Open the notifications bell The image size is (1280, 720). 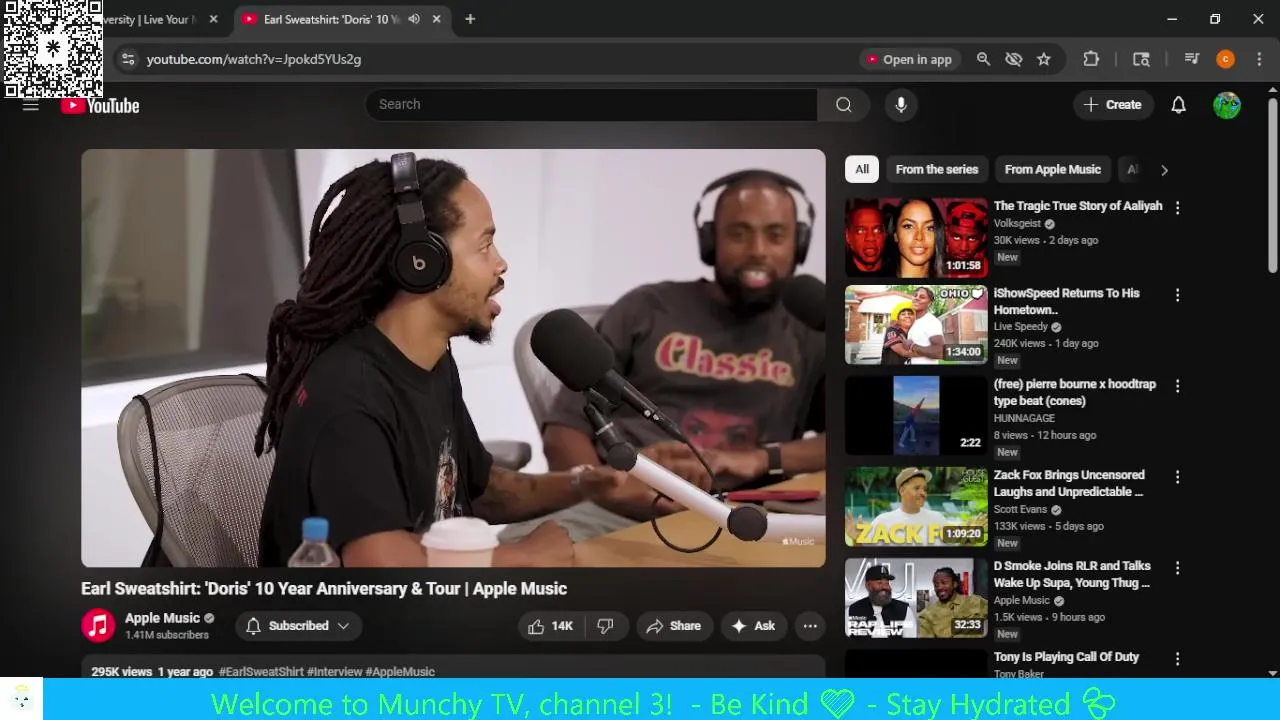[1178, 105]
